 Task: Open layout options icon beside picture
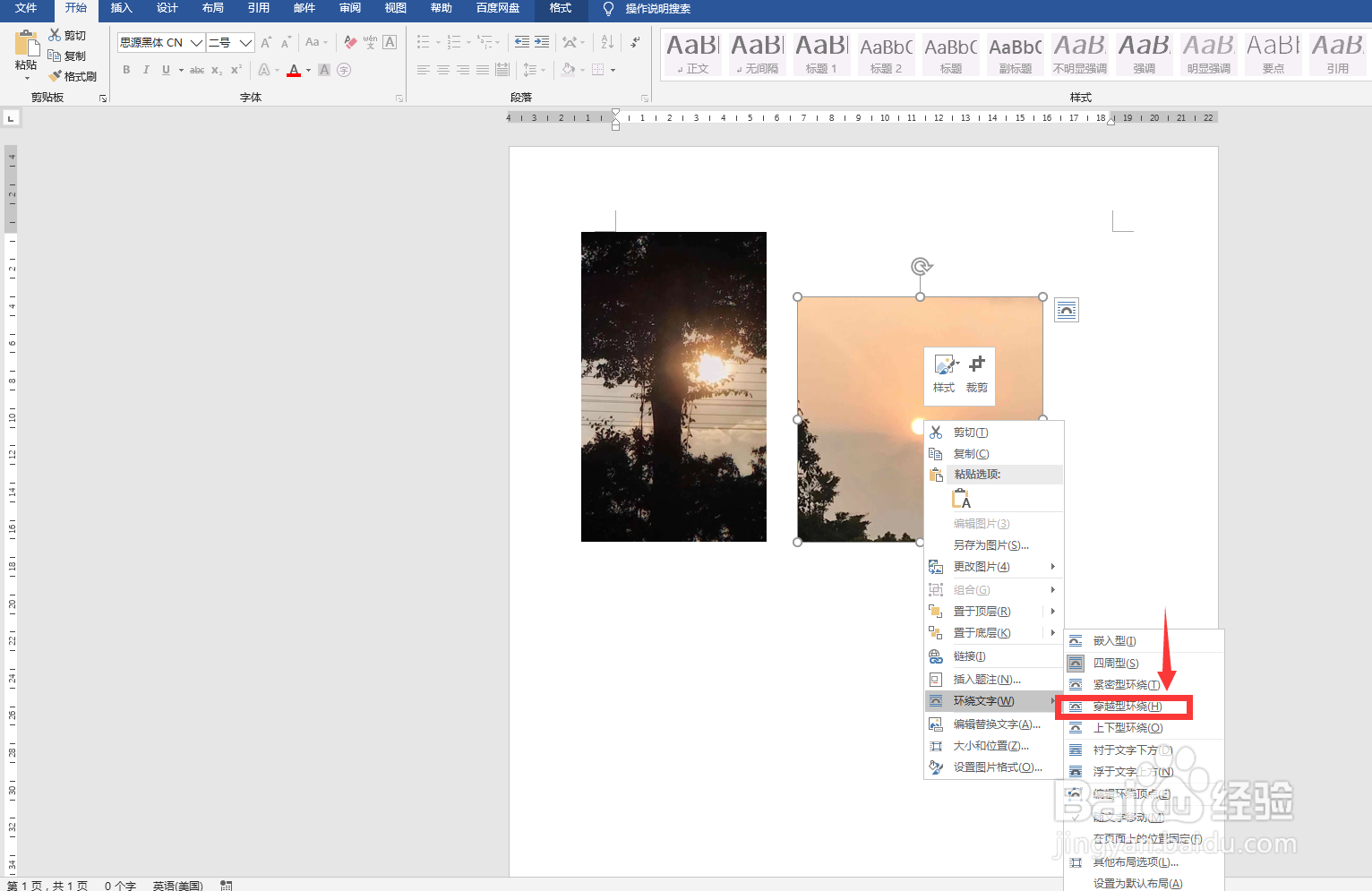pos(1067,310)
